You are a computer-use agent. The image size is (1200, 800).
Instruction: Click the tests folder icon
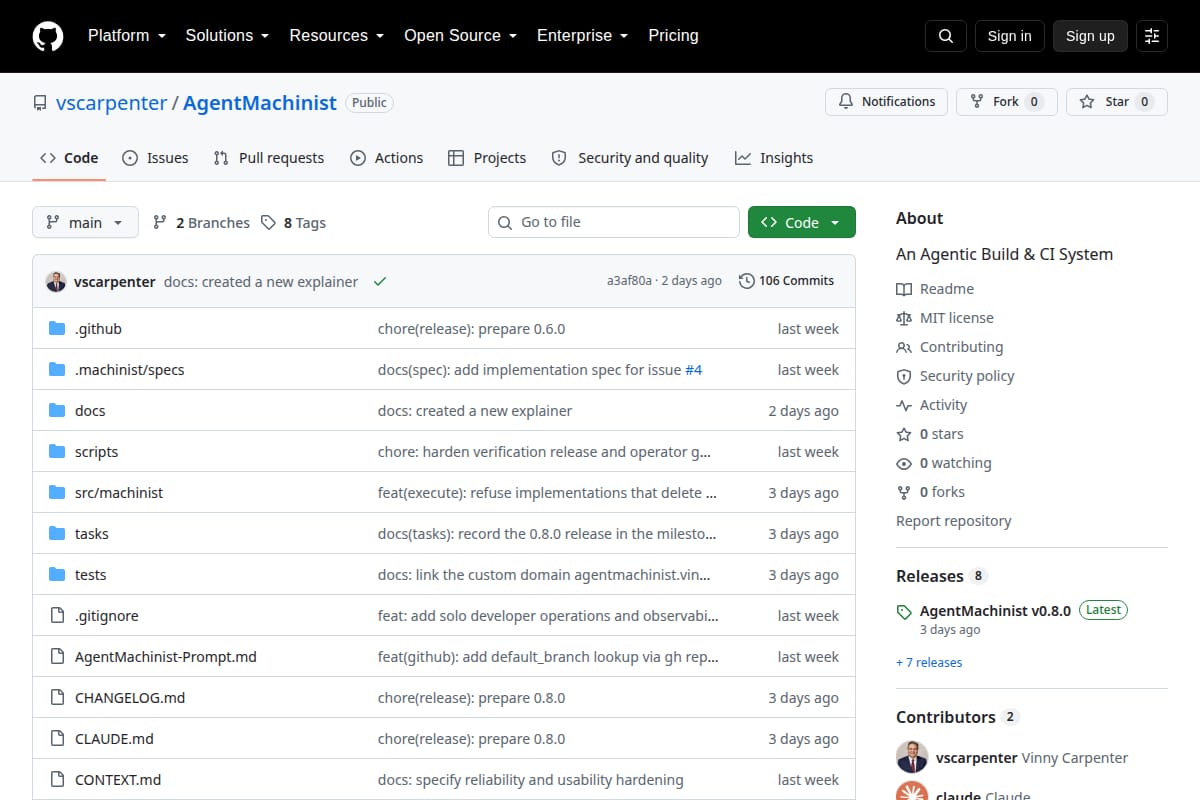[x=57, y=575]
